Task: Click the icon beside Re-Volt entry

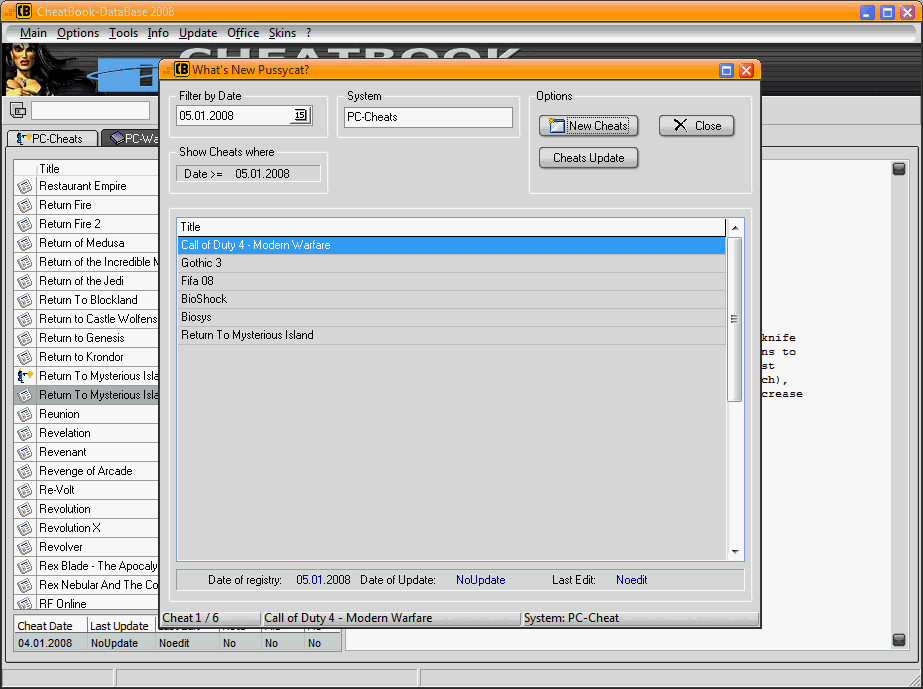Action: pyautogui.click(x=25, y=490)
